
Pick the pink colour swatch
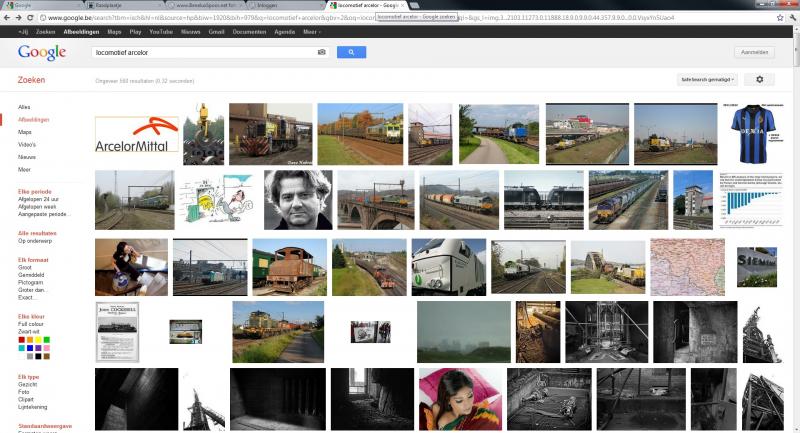pyautogui.click(x=46, y=348)
